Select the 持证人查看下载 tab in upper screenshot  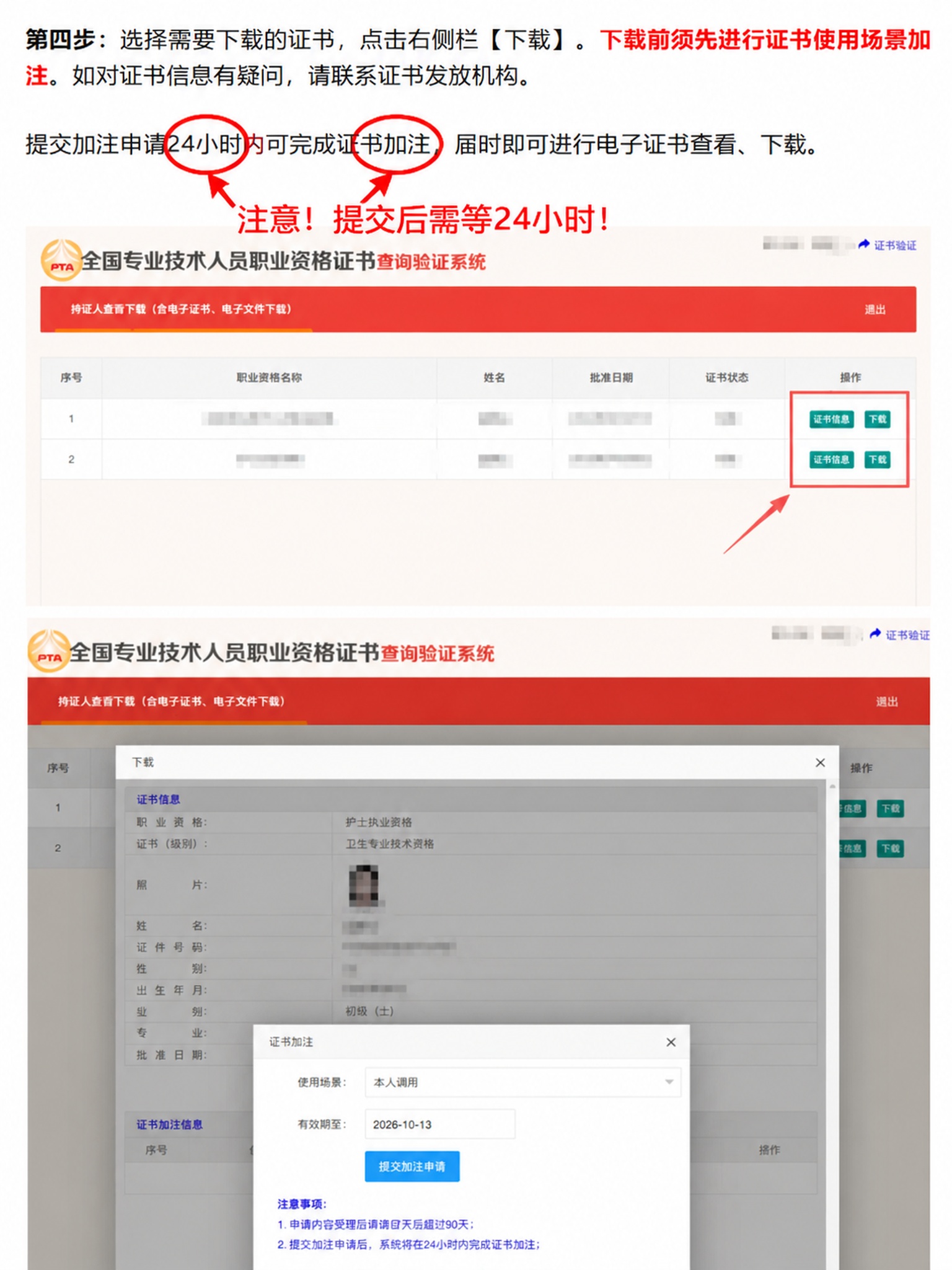point(181,309)
